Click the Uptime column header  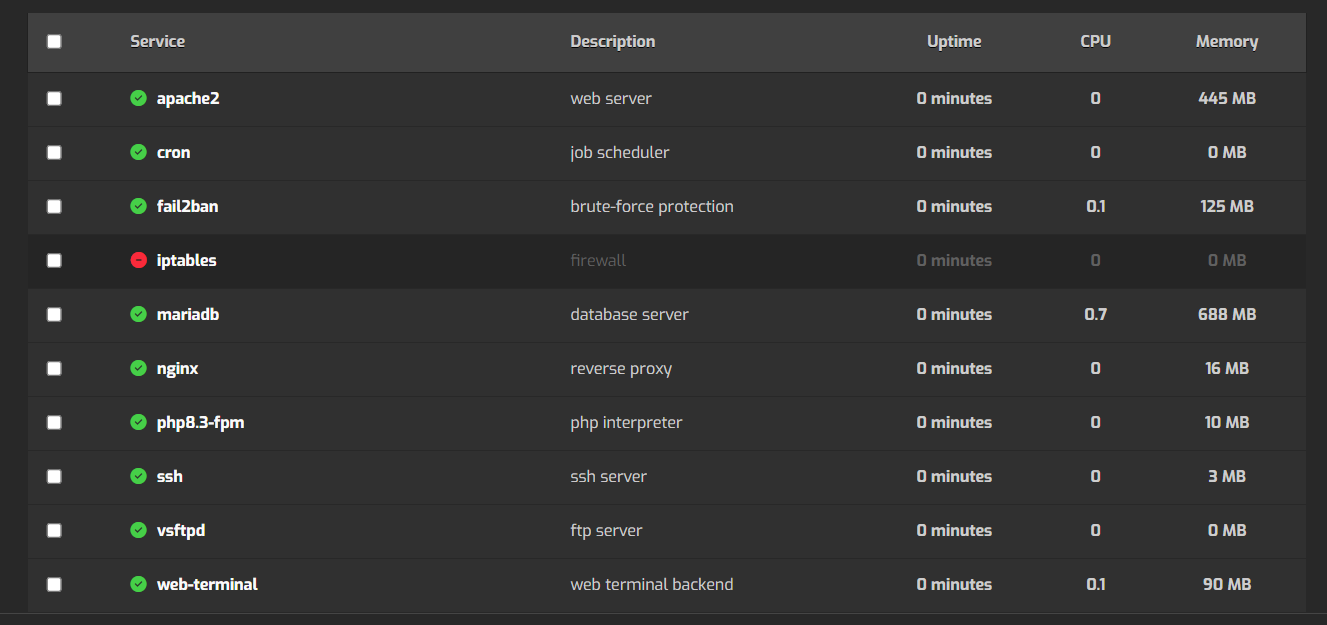pos(954,42)
